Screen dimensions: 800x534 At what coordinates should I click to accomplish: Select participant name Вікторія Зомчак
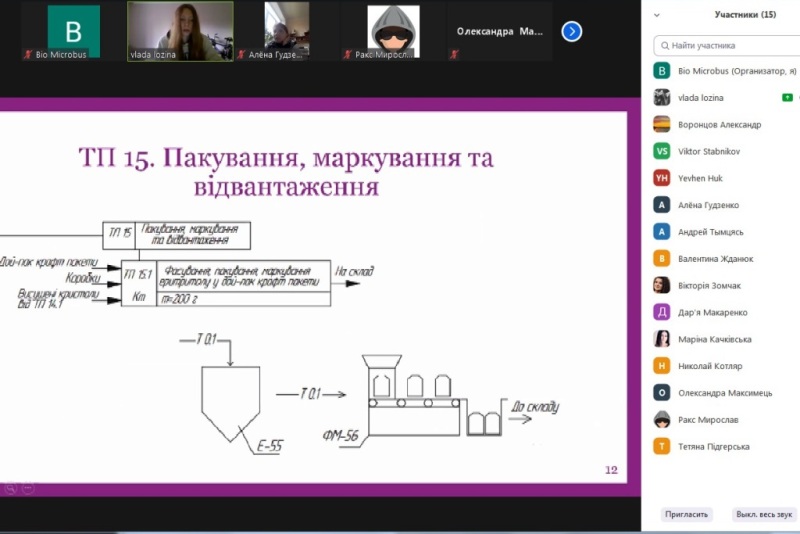pos(709,286)
